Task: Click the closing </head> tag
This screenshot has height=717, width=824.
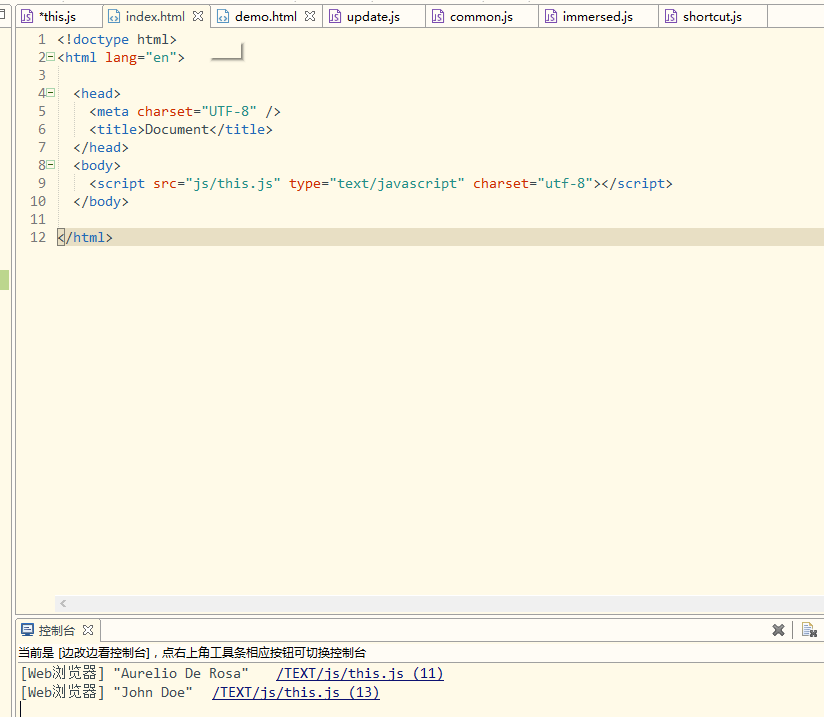Action: pos(101,148)
